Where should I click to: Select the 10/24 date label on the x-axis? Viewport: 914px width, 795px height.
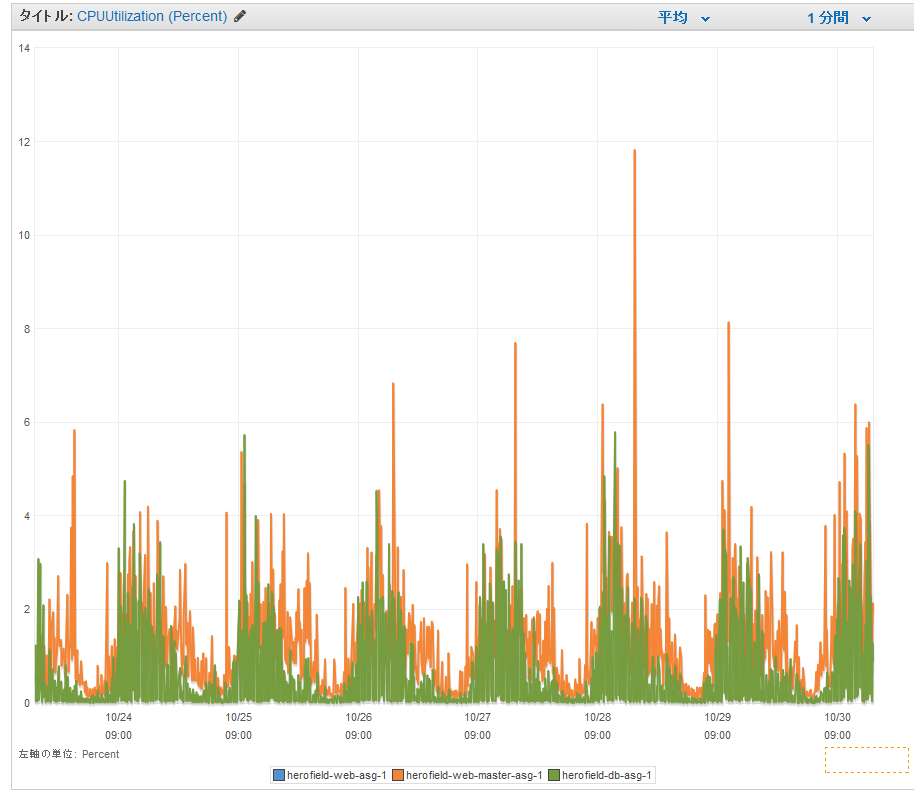click(119, 717)
